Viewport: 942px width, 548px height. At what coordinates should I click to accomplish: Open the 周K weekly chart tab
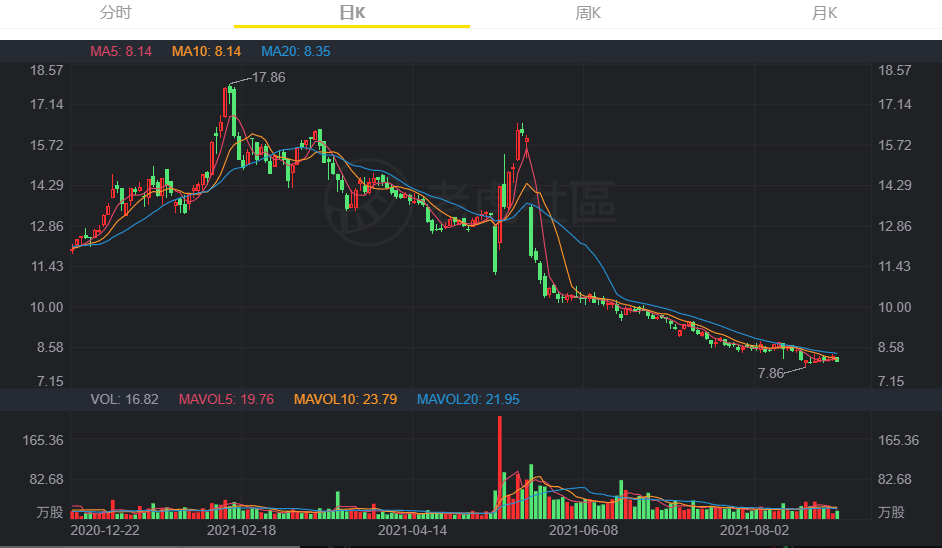588,13
